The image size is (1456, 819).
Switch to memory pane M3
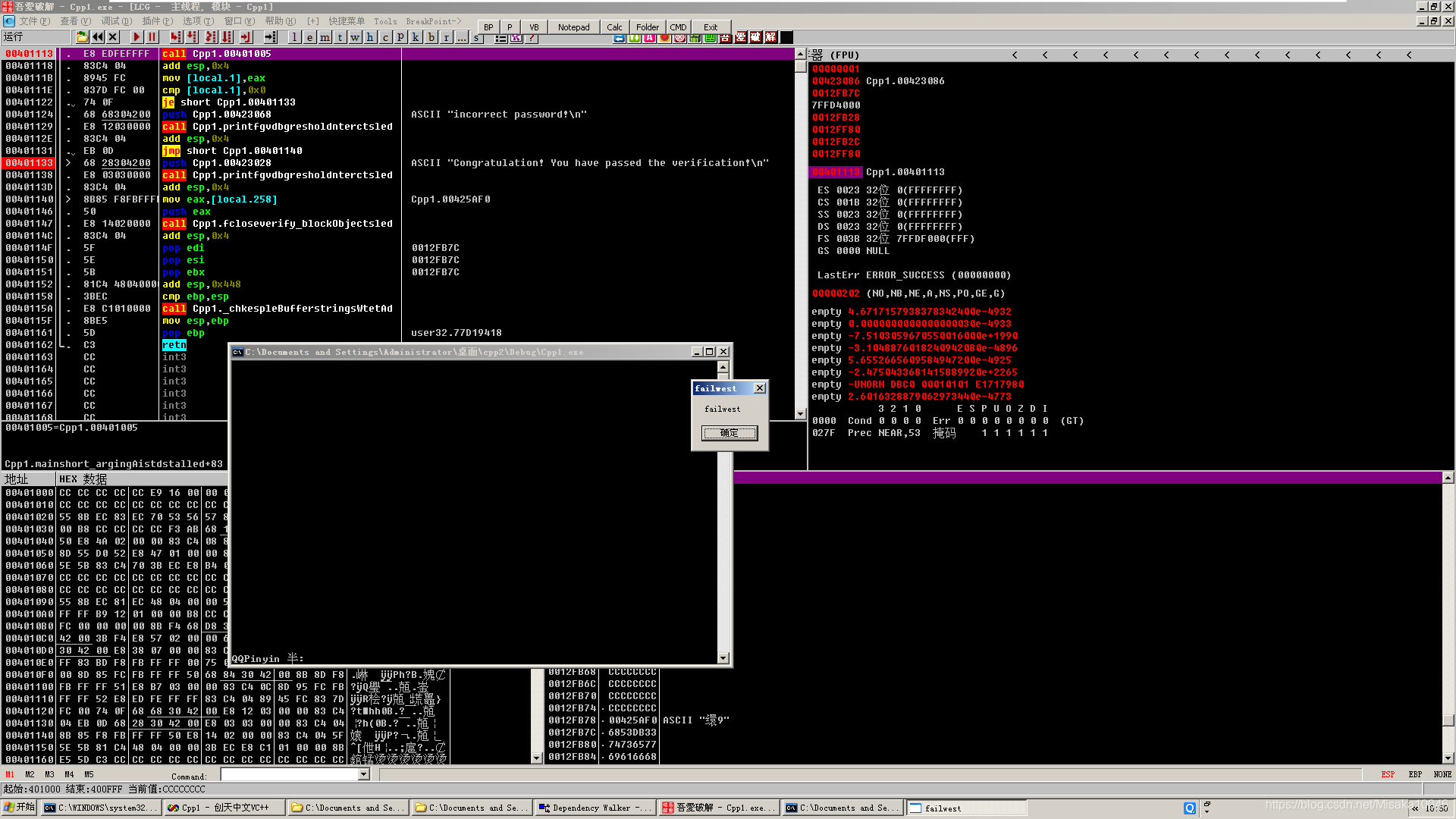(x=49, y=774)
